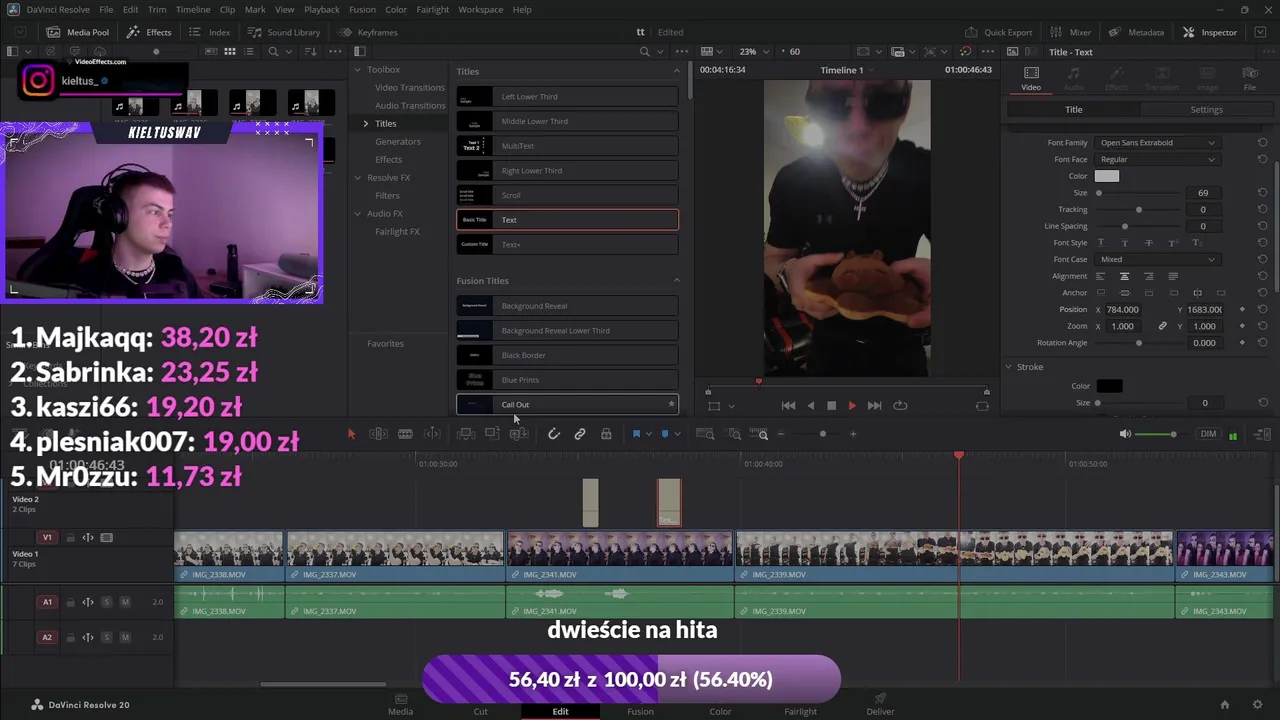
Task: Adjust the timeline zoom slider handle
Action: 822,434
